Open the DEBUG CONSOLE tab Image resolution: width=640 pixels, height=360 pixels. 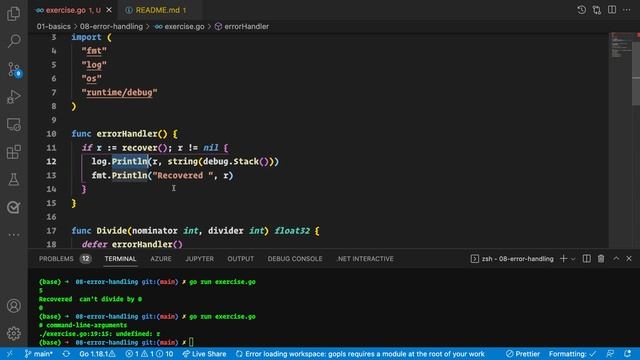[x=295, y=259]
